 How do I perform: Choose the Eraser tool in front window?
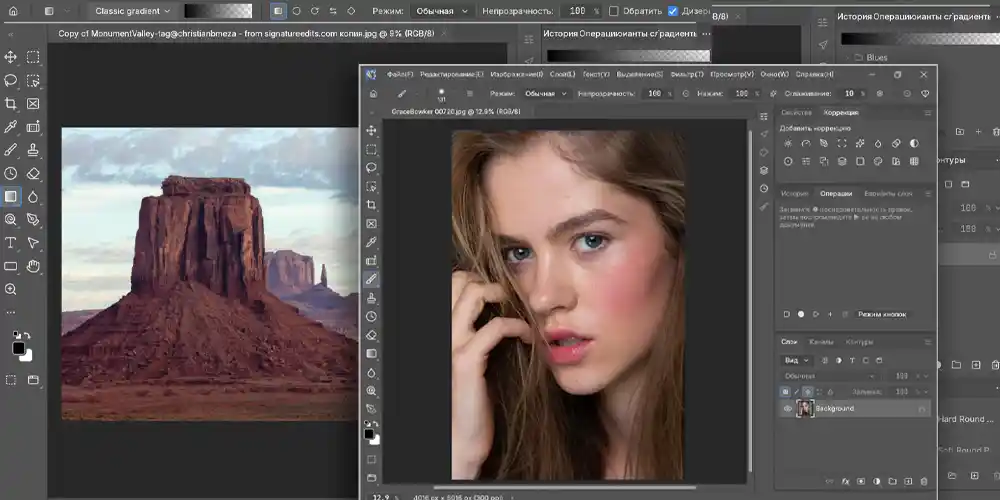371,335
